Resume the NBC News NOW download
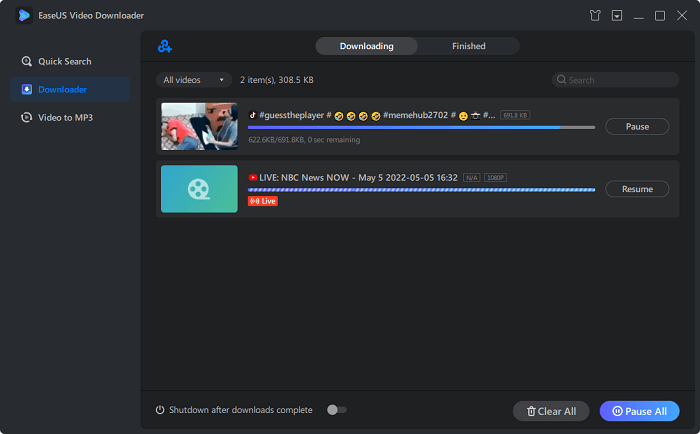Screen dimensions: 700x434 tap(637, 189)
